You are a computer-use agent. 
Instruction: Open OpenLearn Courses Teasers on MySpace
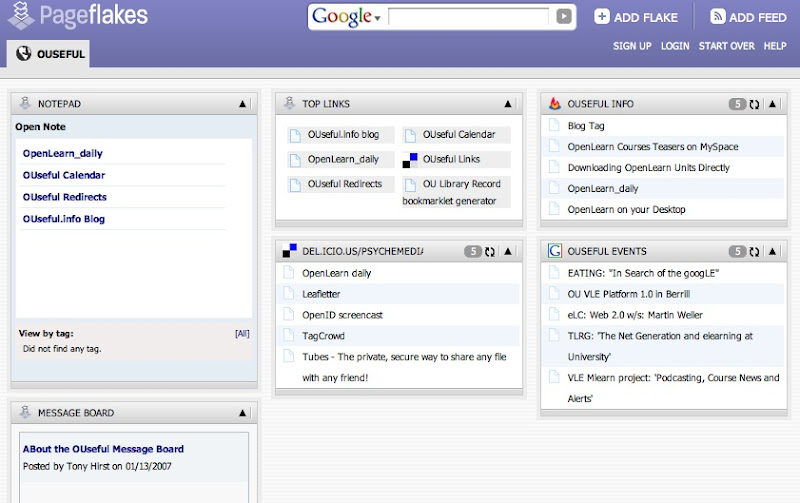(x=653, y=147)
